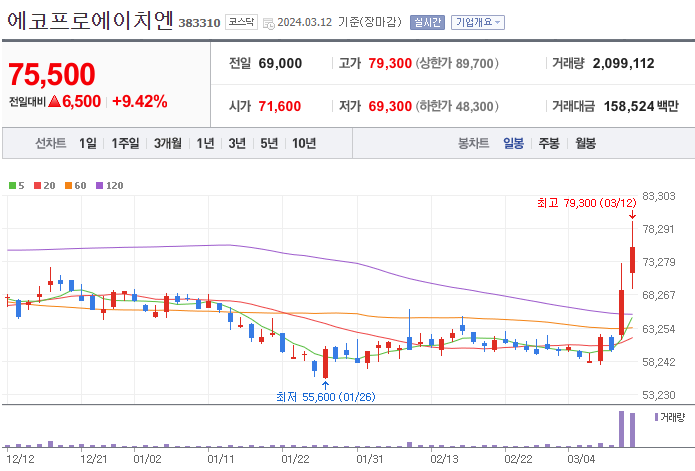695x471 pixels.
Task: Click the 에코프로에이치엔 company name
Action: point(90,21)
